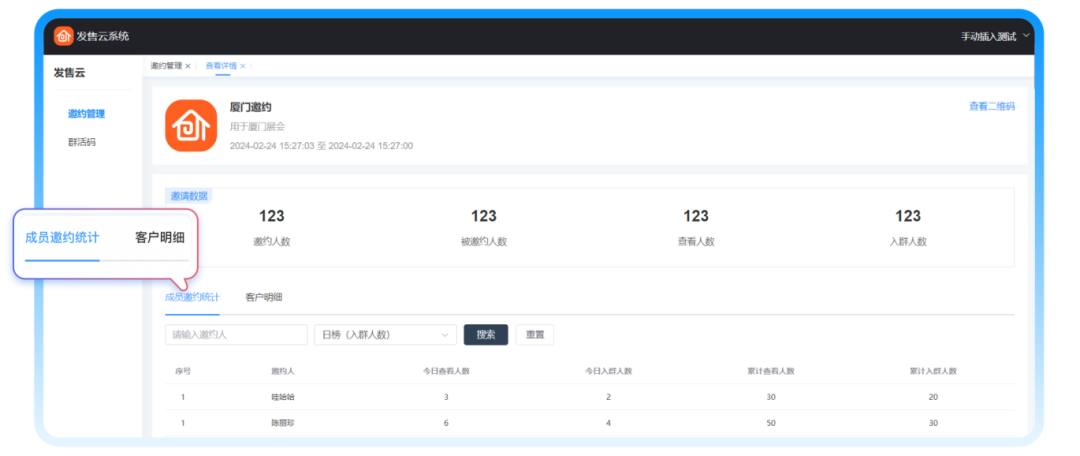Click 累计入群人数 value 20 in 哇哈哈 row
This screenshot has width=1080, height=456.
coord(933,397)
